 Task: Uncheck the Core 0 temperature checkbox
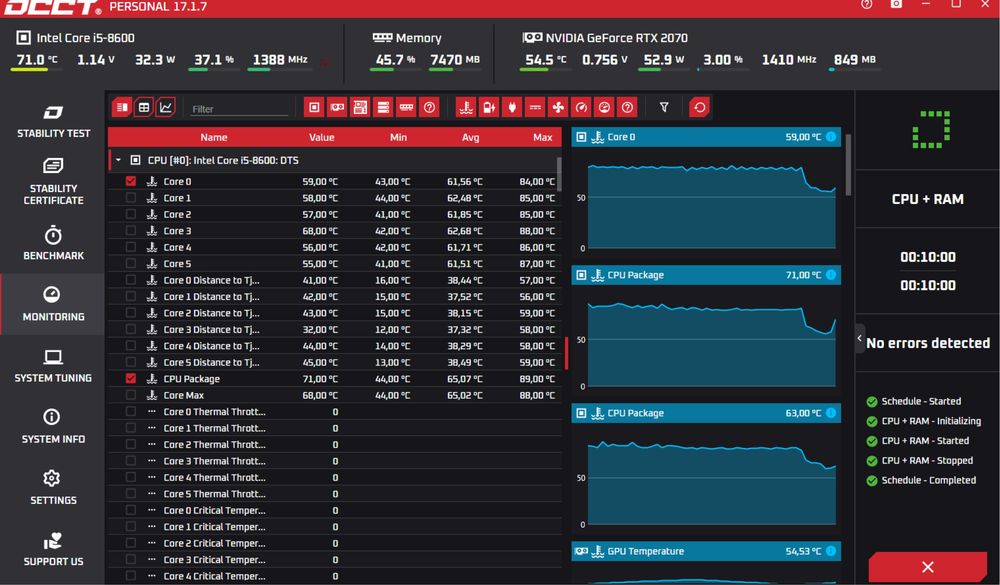point(131,181)
